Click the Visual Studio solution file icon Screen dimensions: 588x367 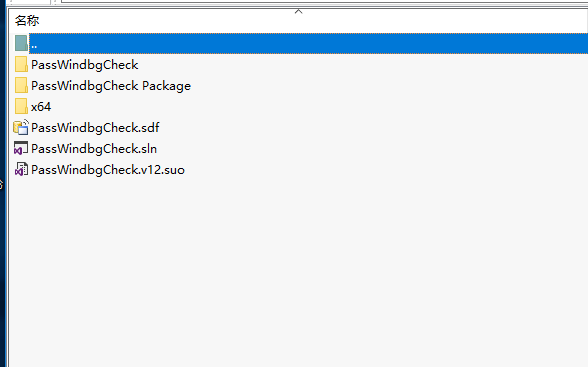(21, 148)
